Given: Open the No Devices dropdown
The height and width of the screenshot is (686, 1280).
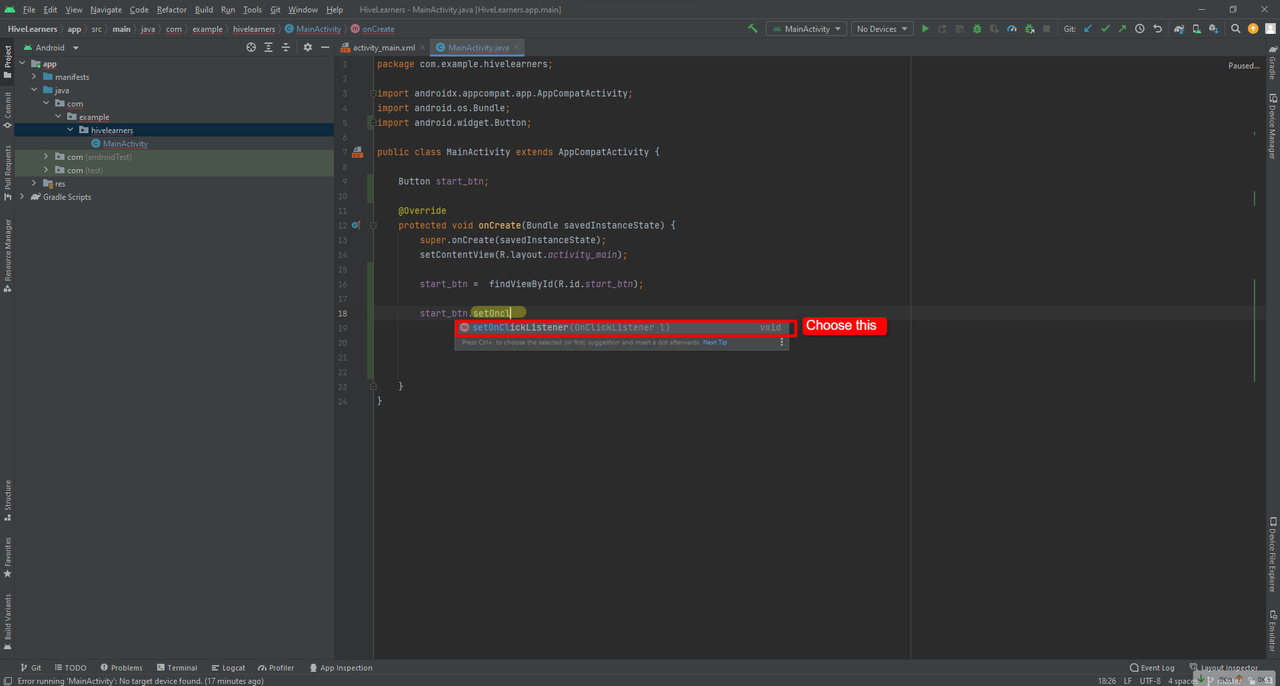Looking at the screenshot, I should click(882, 29).
